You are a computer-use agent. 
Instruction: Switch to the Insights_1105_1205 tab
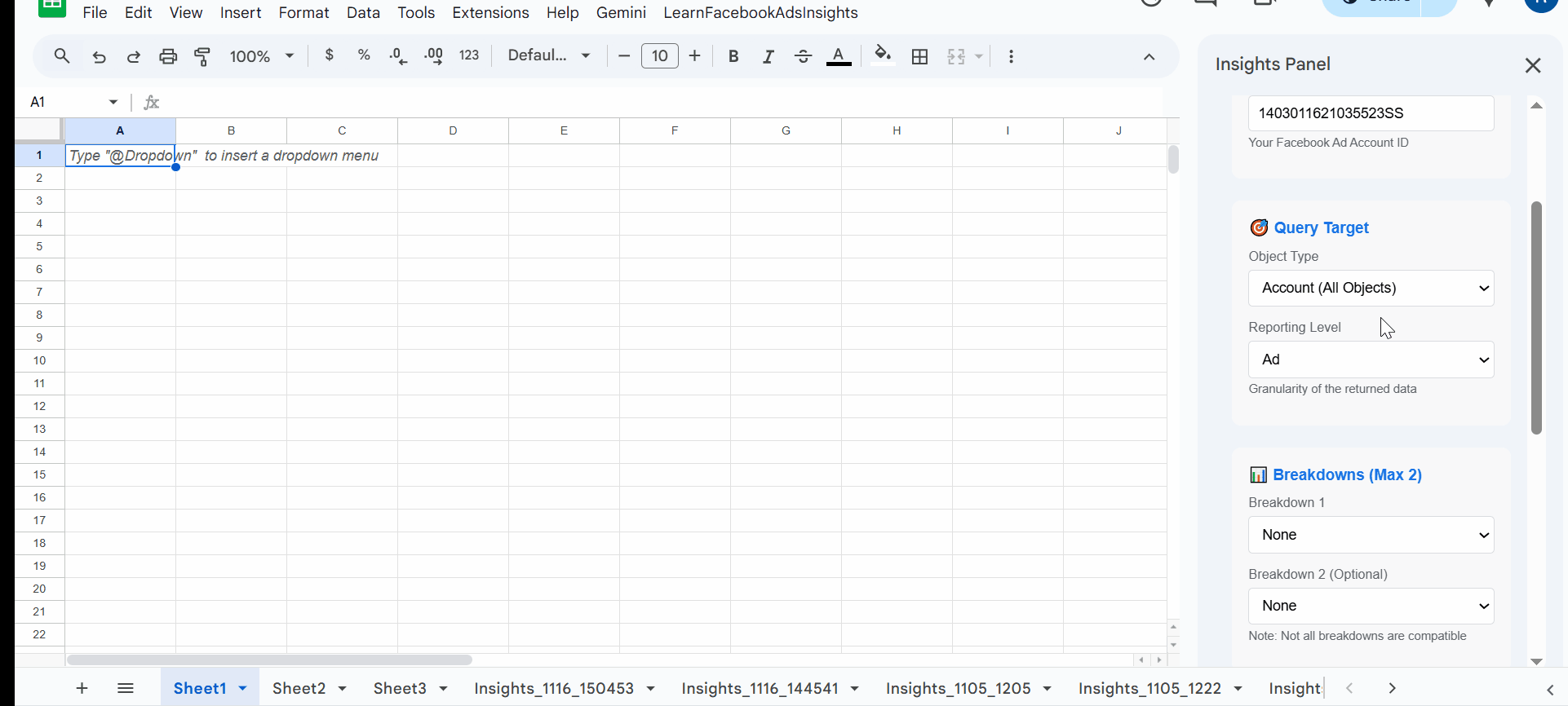point(959,689)
